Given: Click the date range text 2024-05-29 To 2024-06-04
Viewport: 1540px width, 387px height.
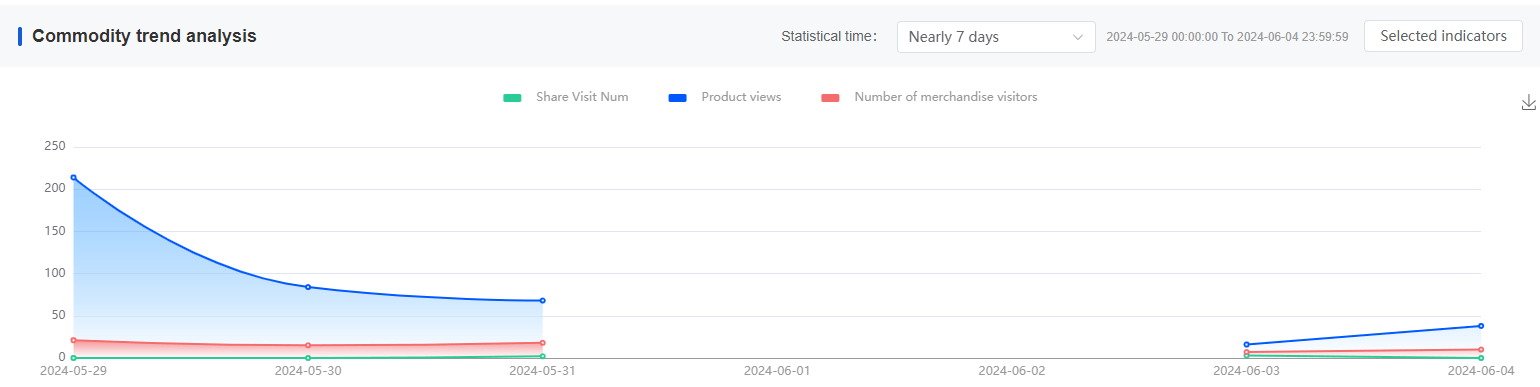Looking at the screenshot, I should coord(1227,37).
